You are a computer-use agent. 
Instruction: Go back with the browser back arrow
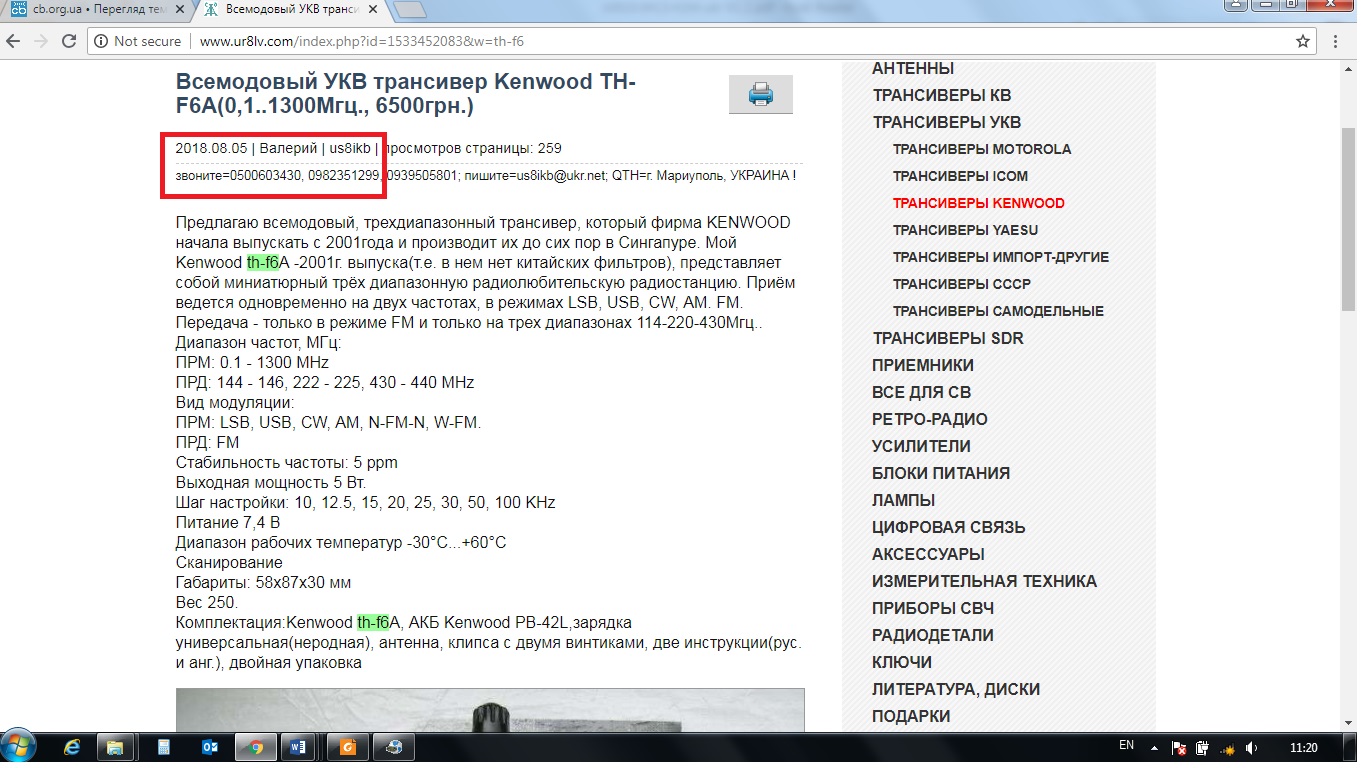pos(13,42)
